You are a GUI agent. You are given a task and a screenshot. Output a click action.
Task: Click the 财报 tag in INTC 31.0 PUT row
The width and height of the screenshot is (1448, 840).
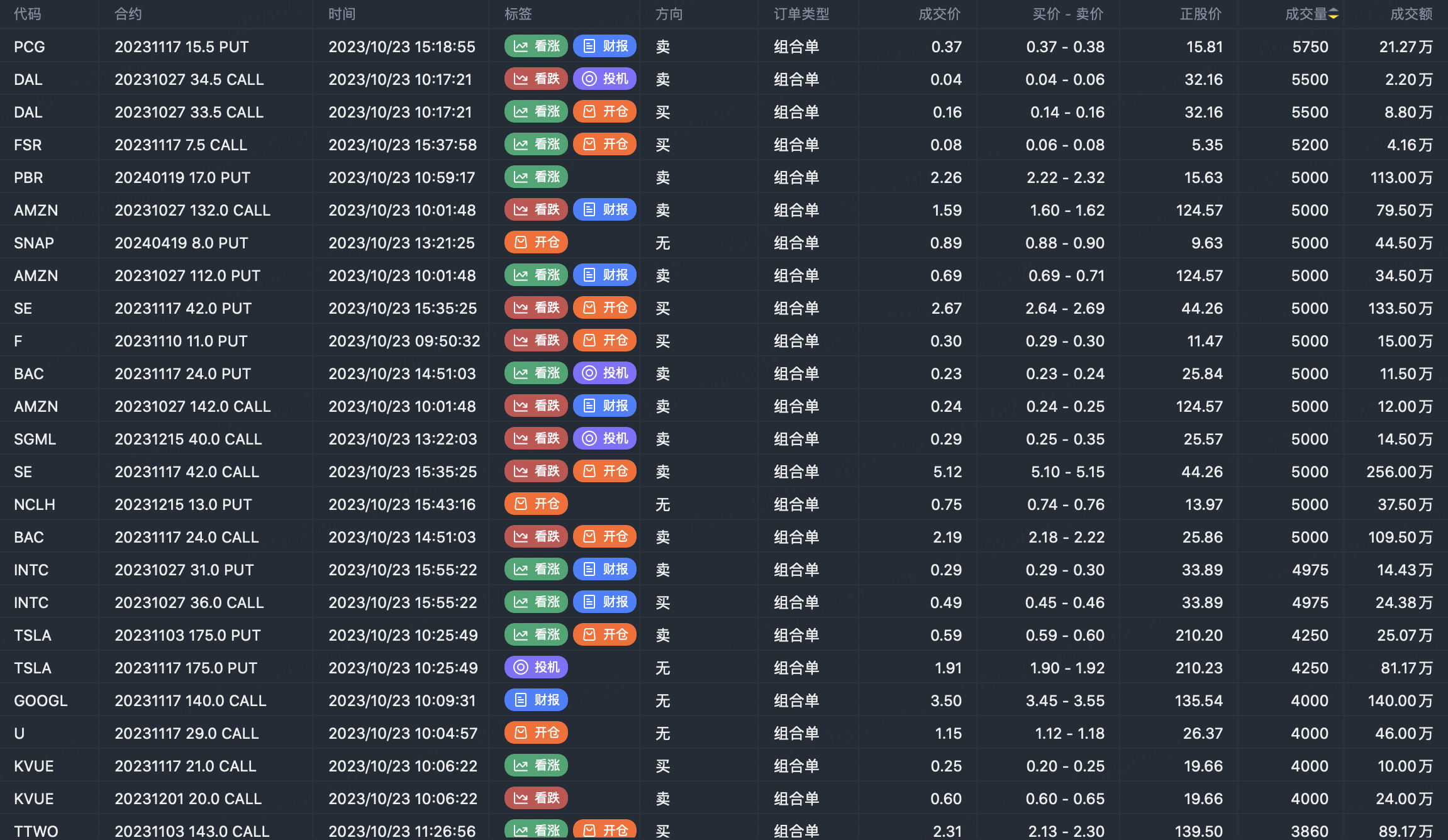point(604,569)
